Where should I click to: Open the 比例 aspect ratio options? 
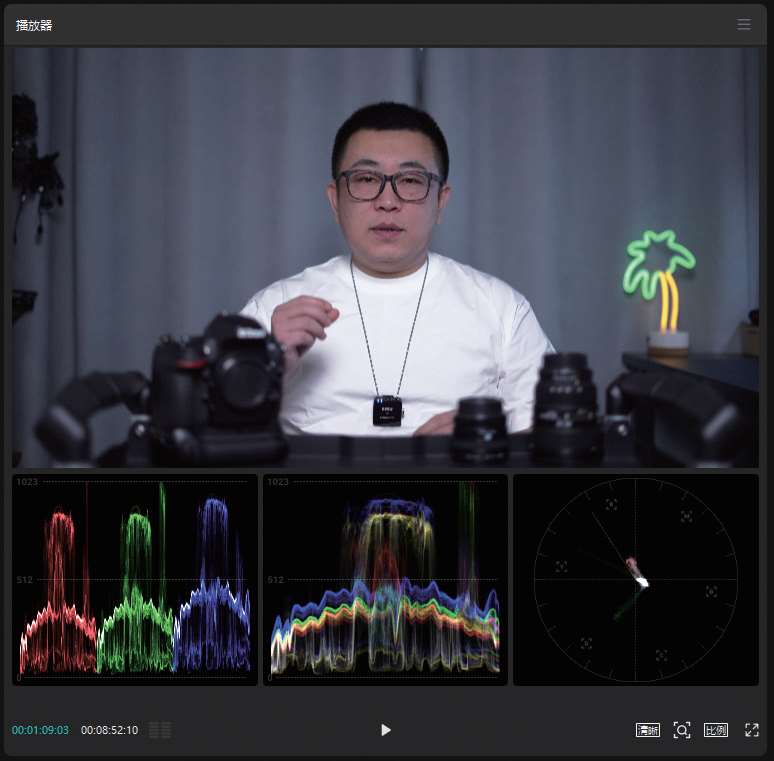pyautogui.click(x=715, y=730)
